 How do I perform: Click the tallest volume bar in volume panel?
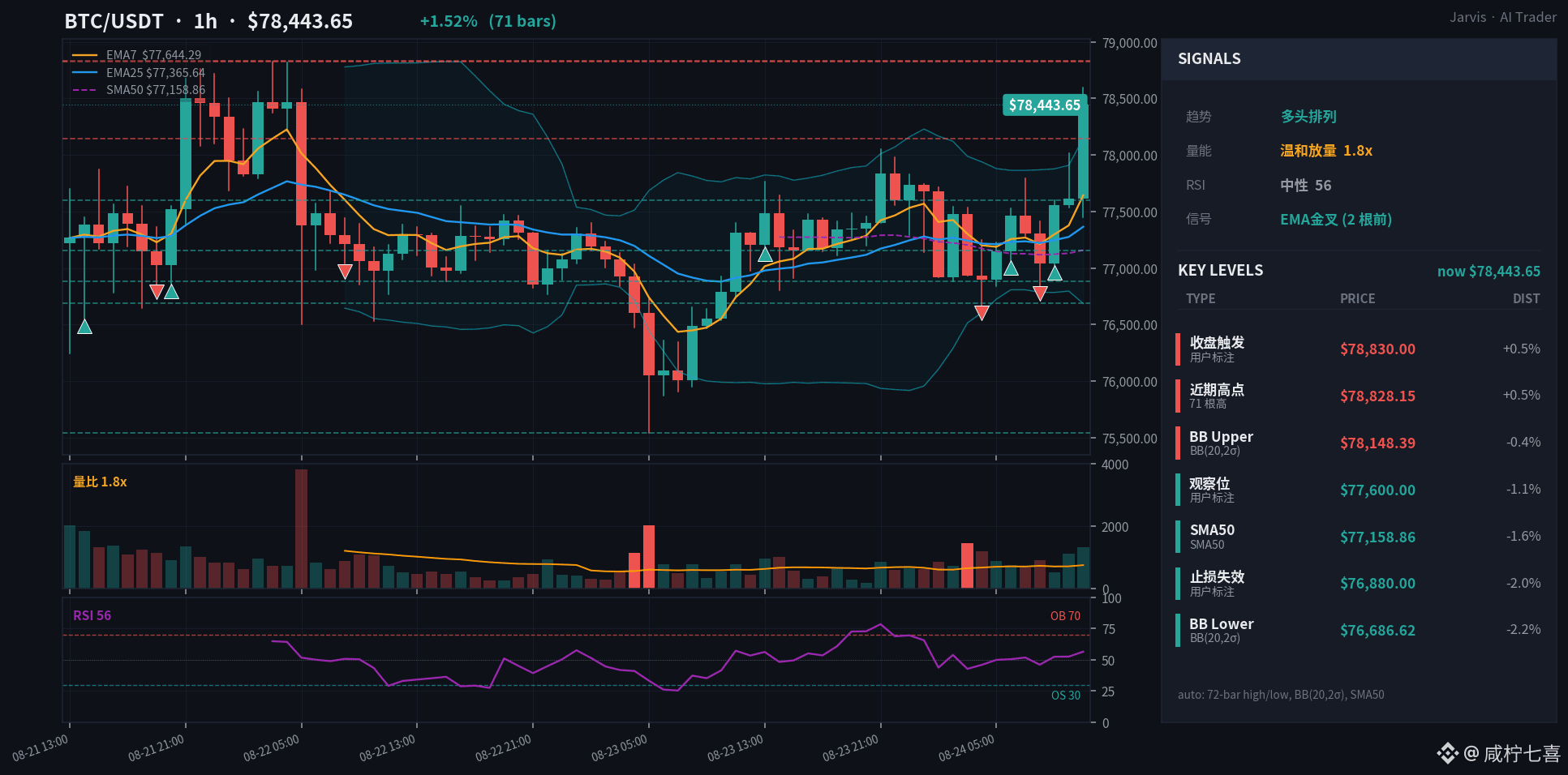tap(301, 529)
